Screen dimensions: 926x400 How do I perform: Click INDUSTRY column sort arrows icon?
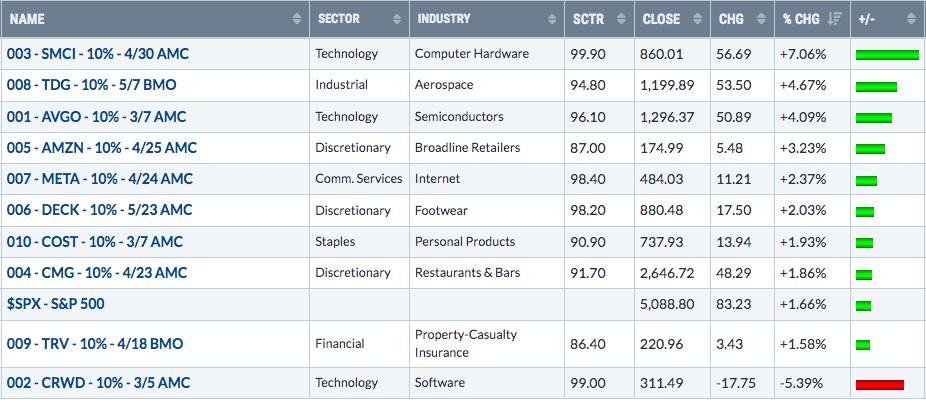tap(552, 19)
